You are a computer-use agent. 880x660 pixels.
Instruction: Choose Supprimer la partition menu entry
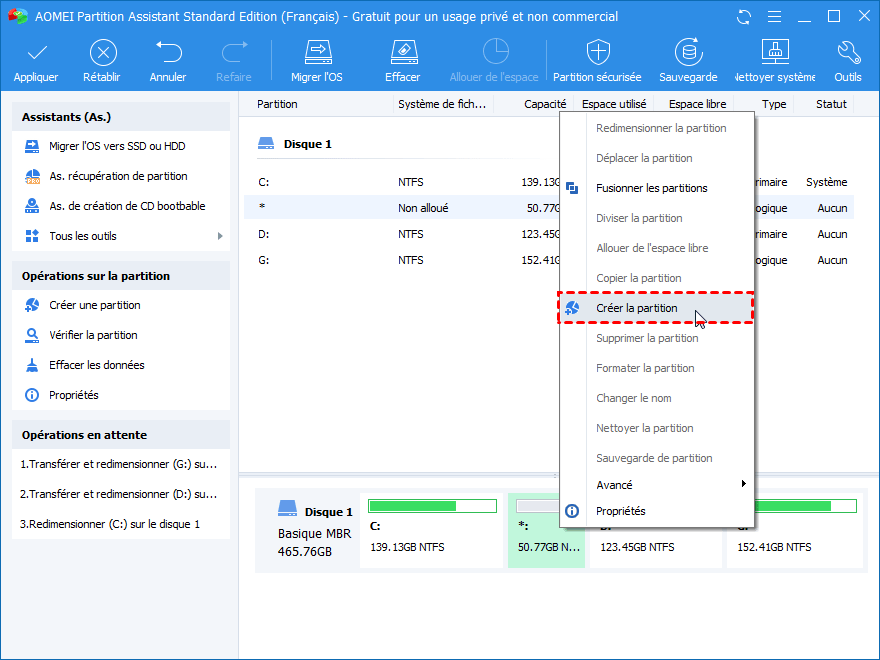[657, 338]
